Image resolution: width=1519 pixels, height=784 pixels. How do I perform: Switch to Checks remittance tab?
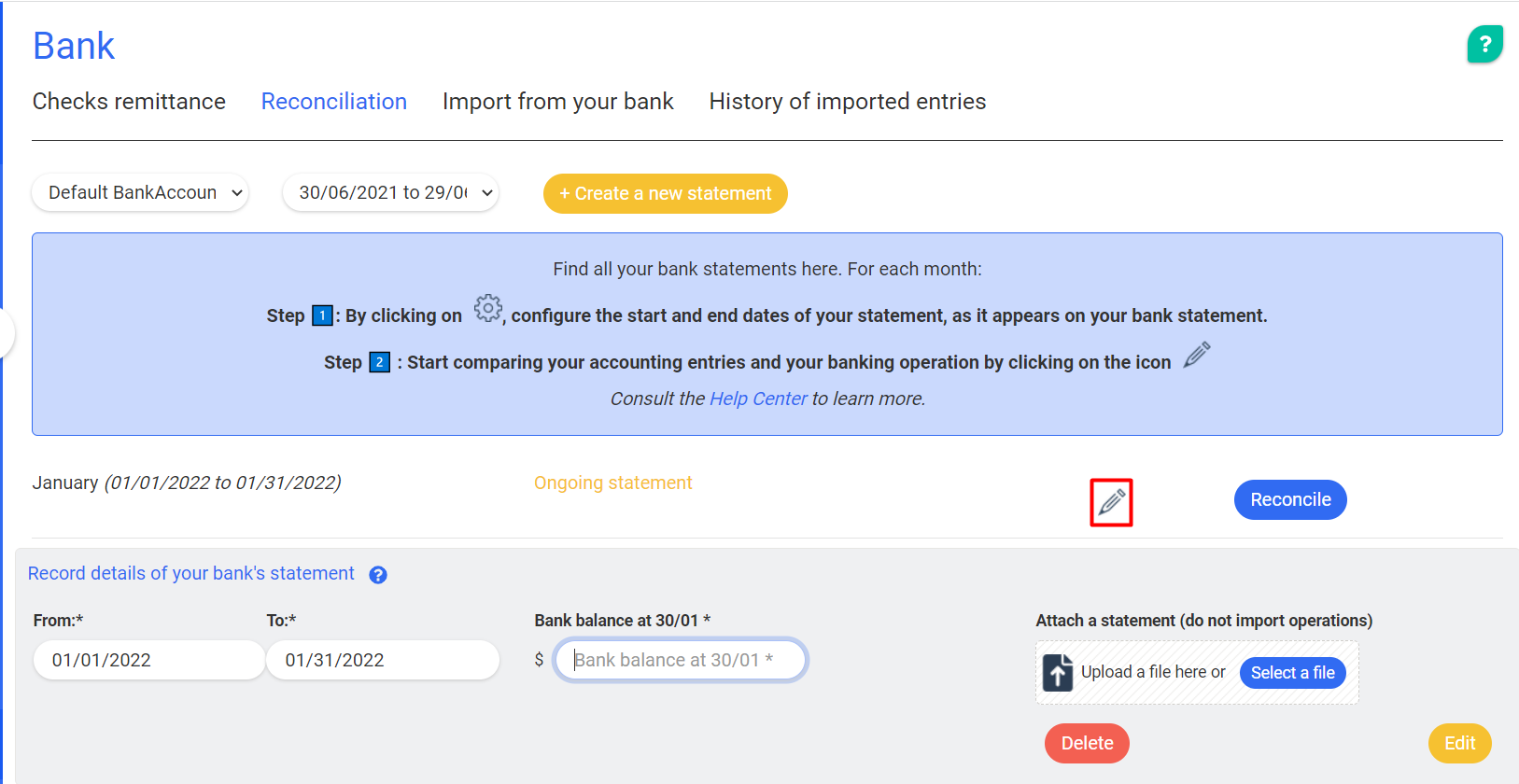click(129, 102)
